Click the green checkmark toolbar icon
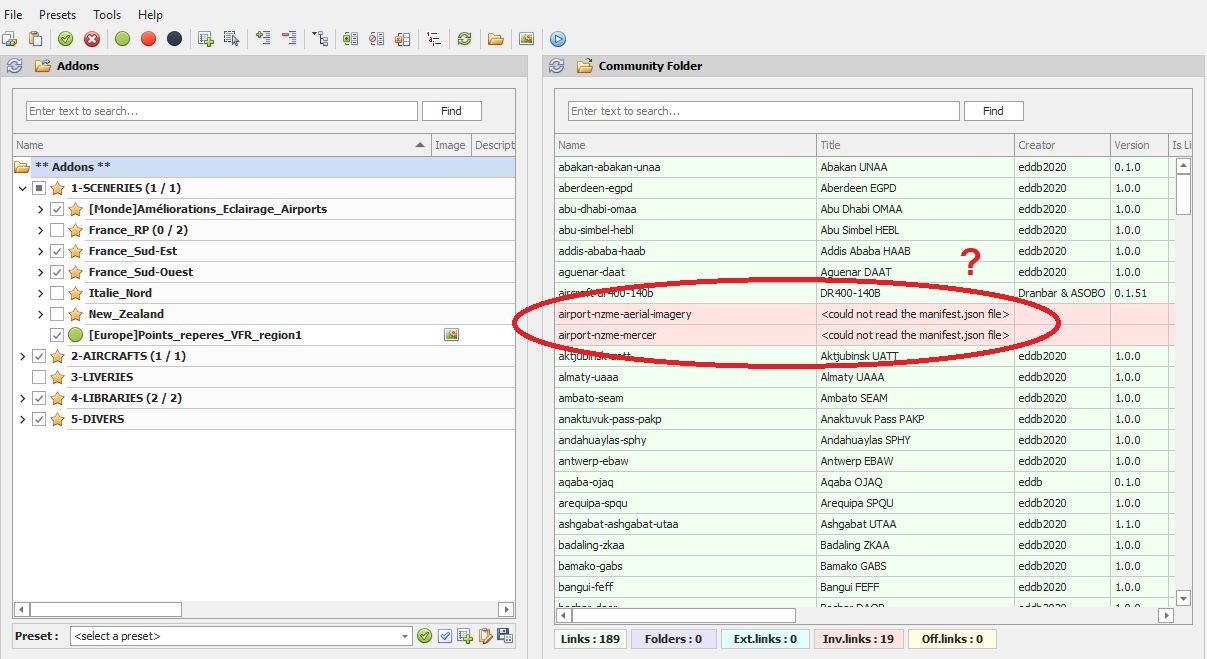This screenshot has height=659, width=1207. click(x=65, y=39)
